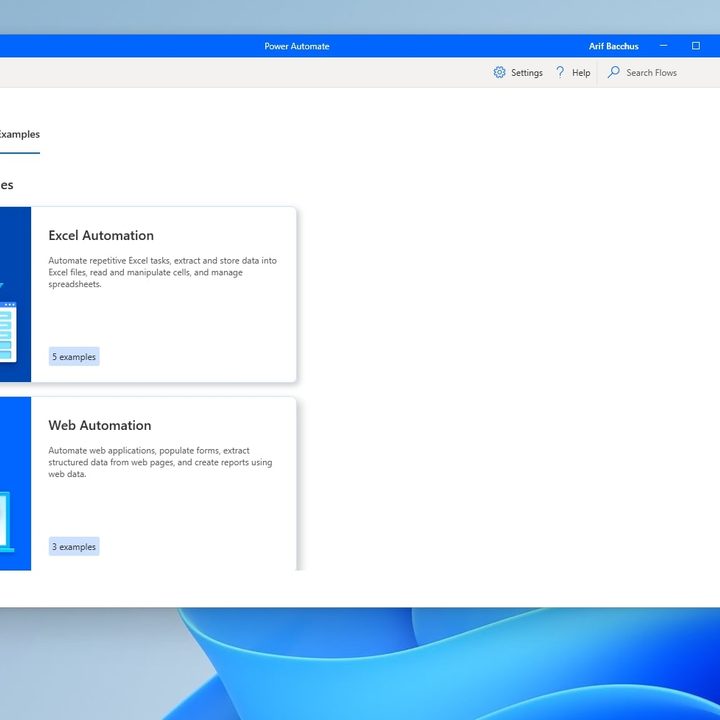Image resolution: width=720 pixels, height=720 pixels.
Task: Open the Excel Automation card title
Action: [101, 235]
